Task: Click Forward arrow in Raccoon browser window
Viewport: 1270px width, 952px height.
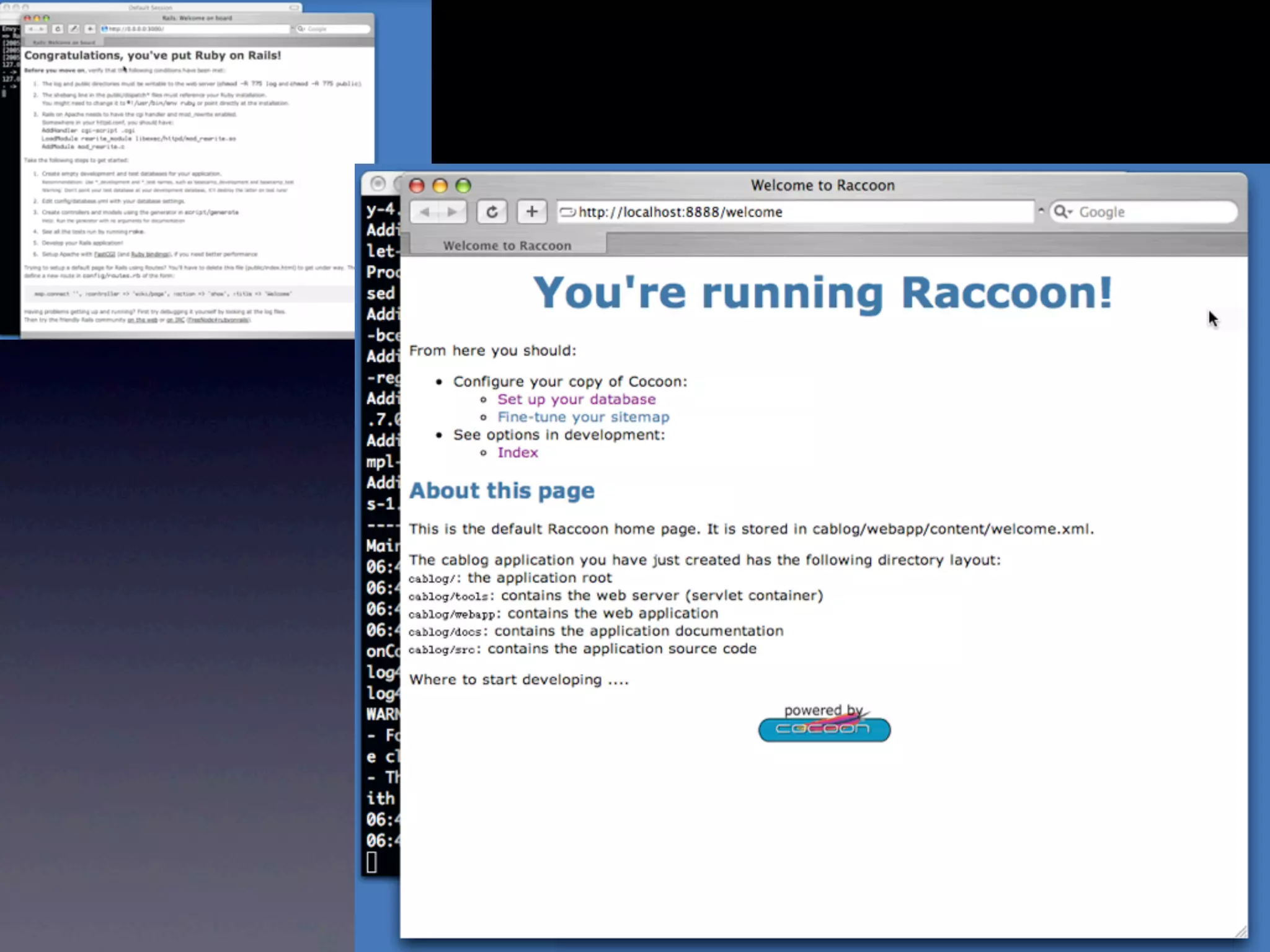Action: pyautogui.click(x=453, y=212)
